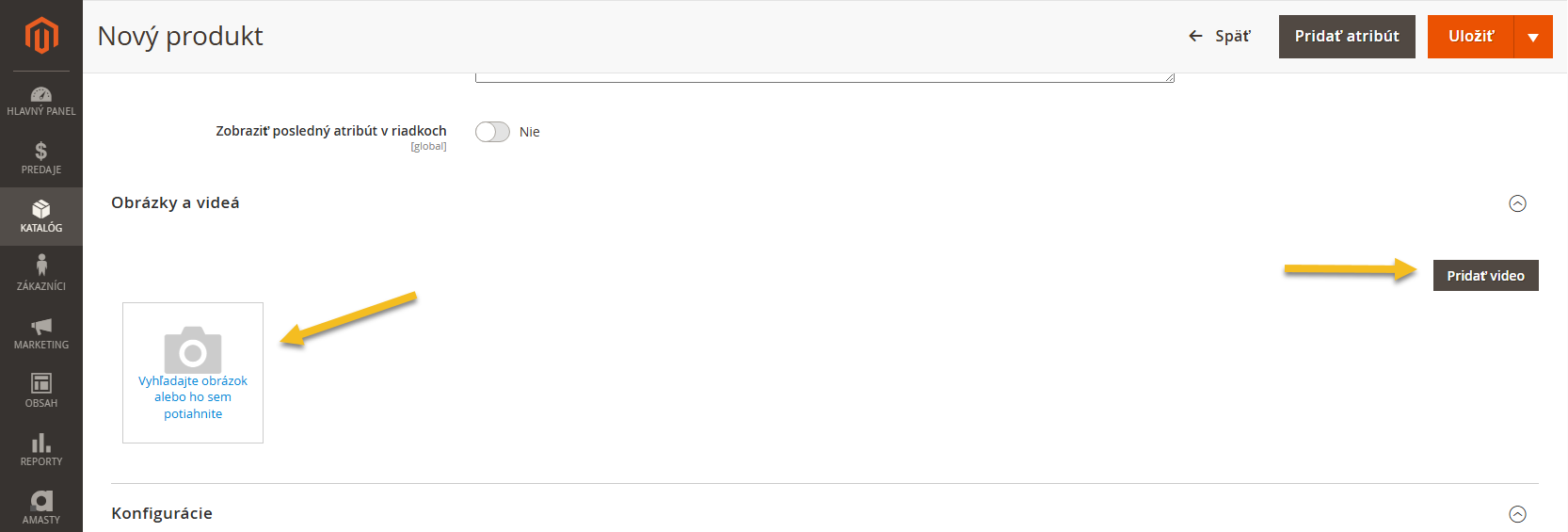This screenshot has height=532, width=1568.
Task: Click the camera image upload icon
Action: coord(193,349)
